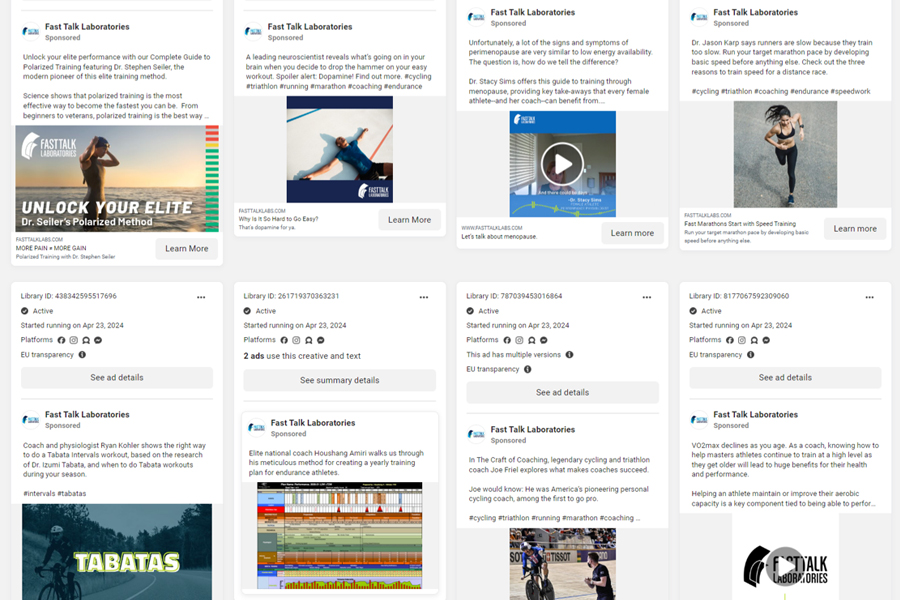Click See ad details for Library ID 787039453016864

tap(562, 393)
